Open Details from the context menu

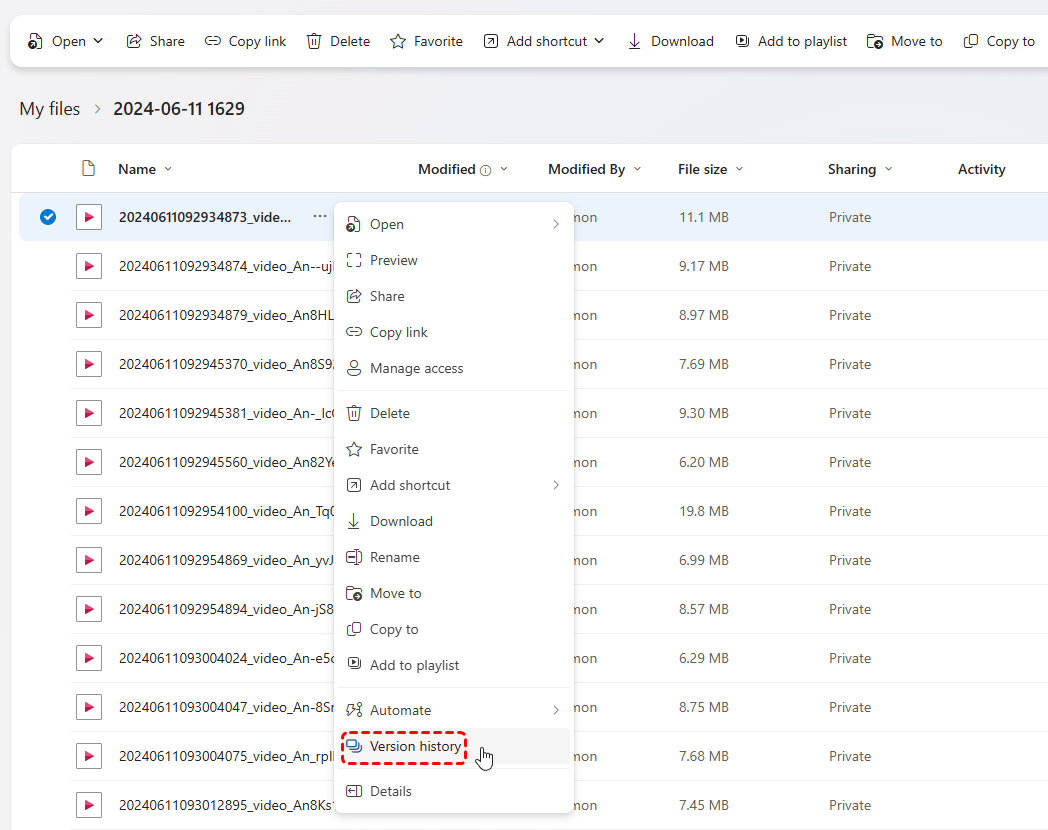point(390,791)
